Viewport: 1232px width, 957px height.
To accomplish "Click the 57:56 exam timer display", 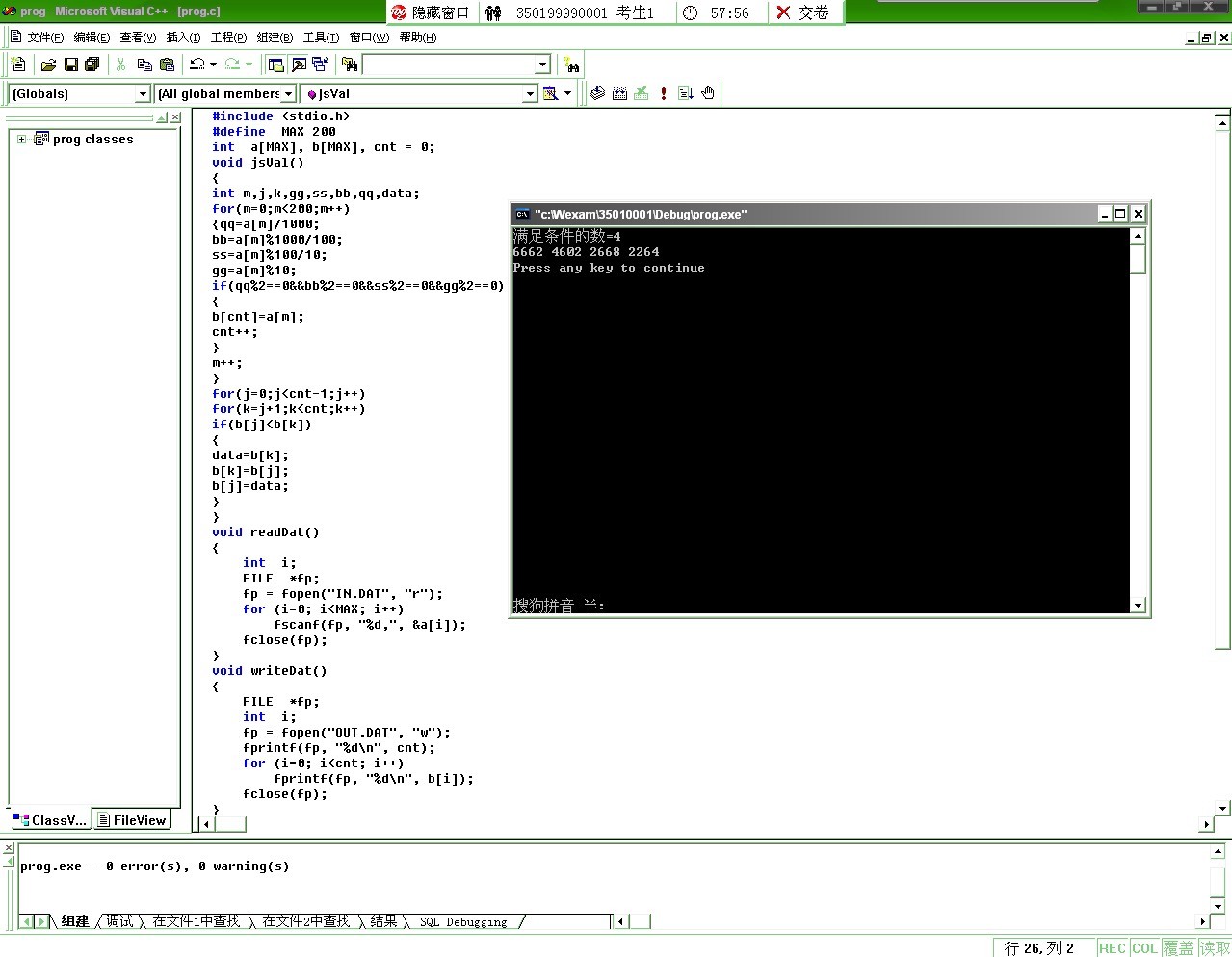I will click(729, 13).
